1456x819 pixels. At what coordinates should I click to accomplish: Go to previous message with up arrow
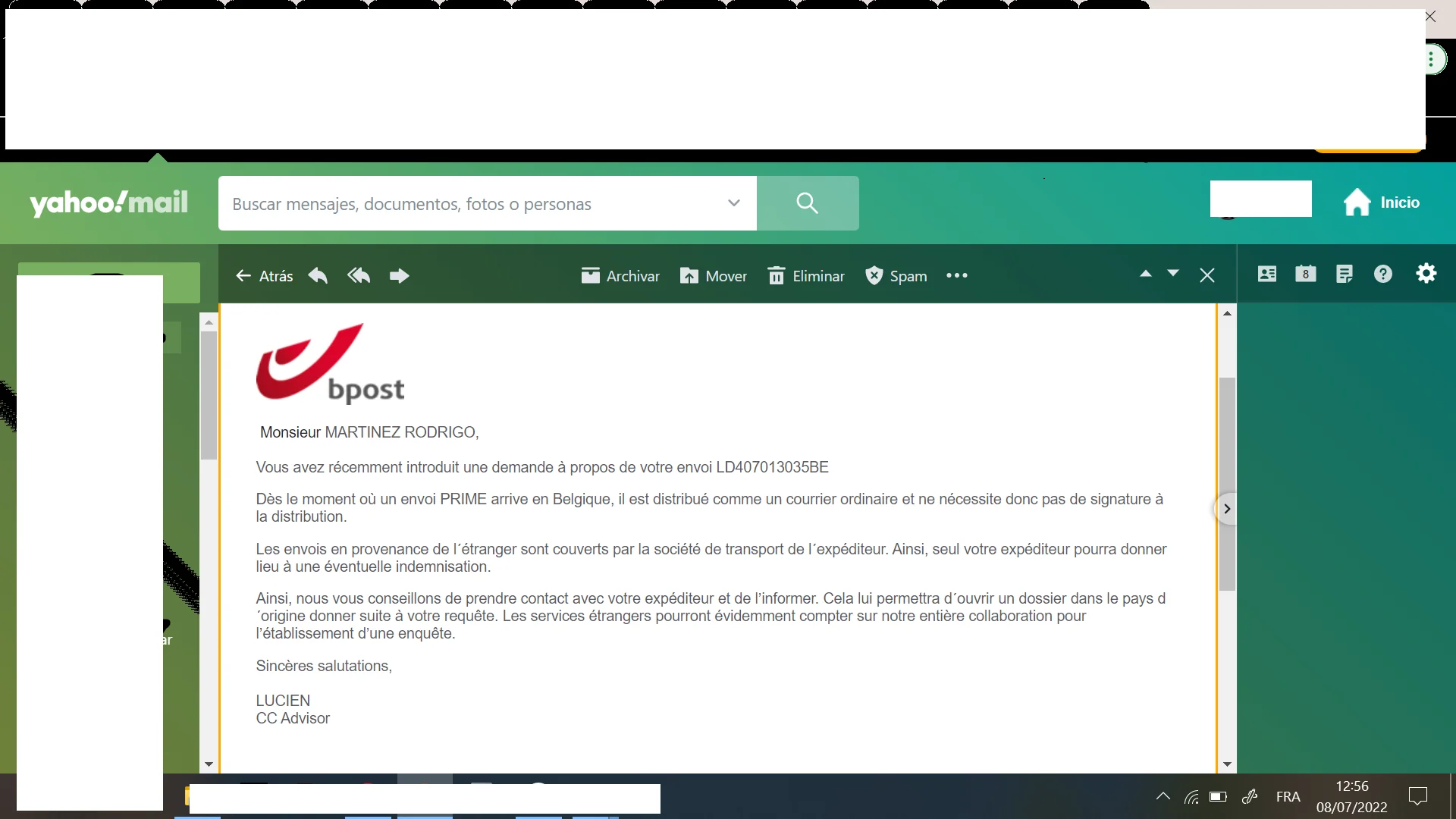tap(1146, 274)
